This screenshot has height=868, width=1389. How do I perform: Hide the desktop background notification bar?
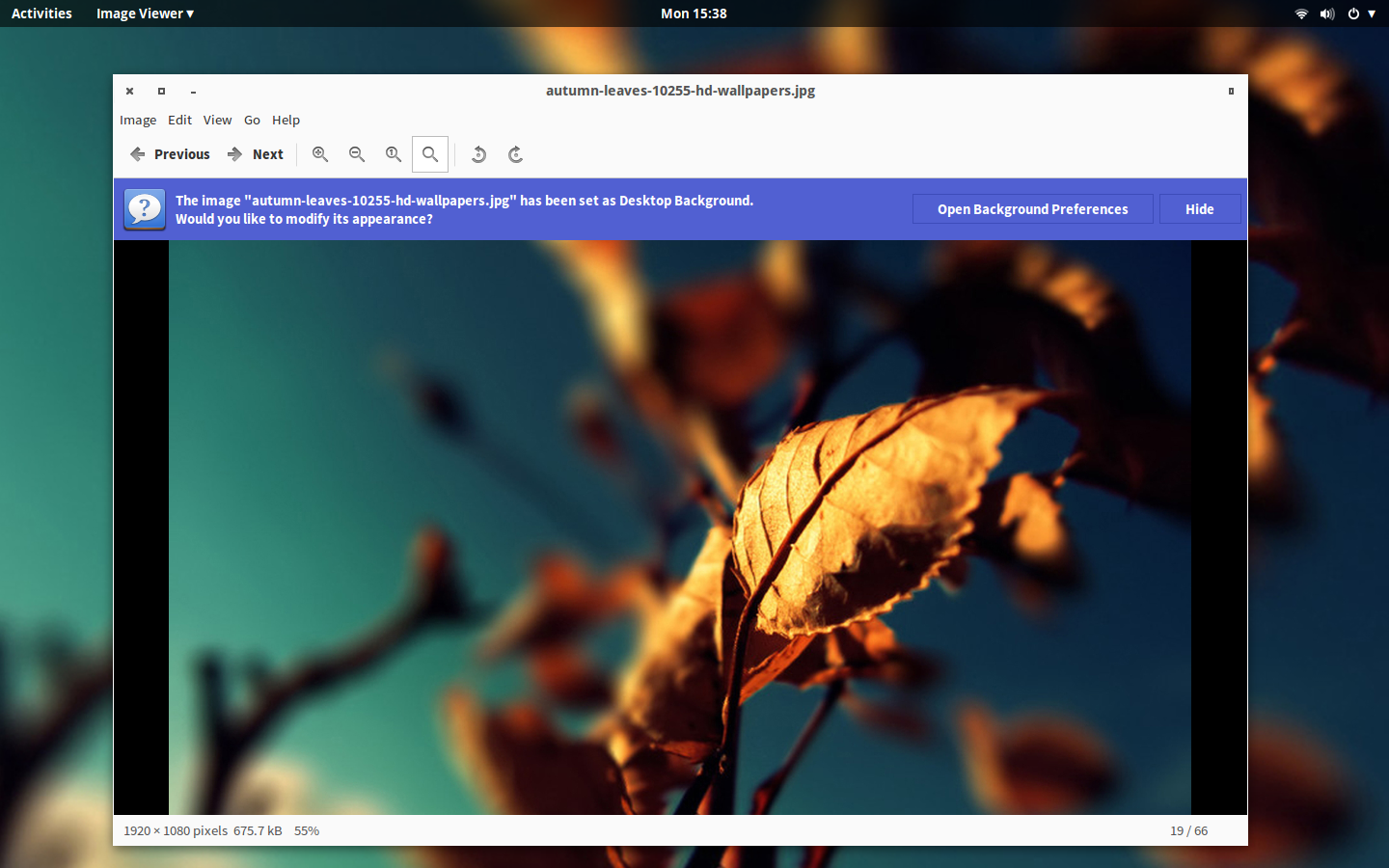click(x=1199, y=209)
